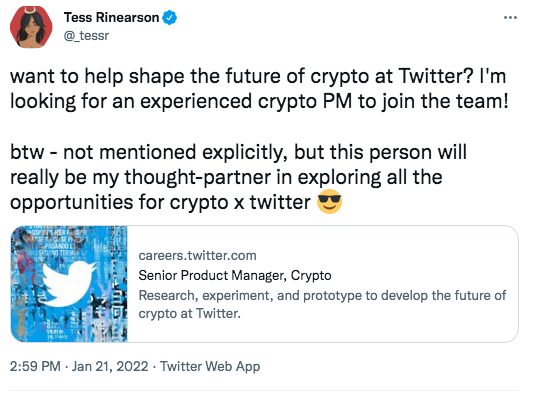533x398 pixels.
Task: Click the 2:59 PM timestamp
Action: click(x=35, y=366)
